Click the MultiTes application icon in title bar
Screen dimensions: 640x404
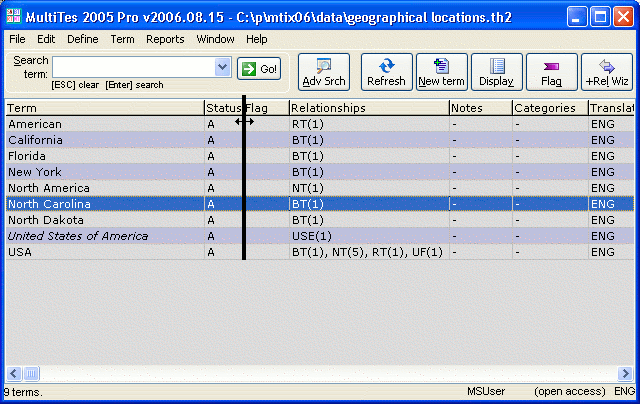click(13, 16)
